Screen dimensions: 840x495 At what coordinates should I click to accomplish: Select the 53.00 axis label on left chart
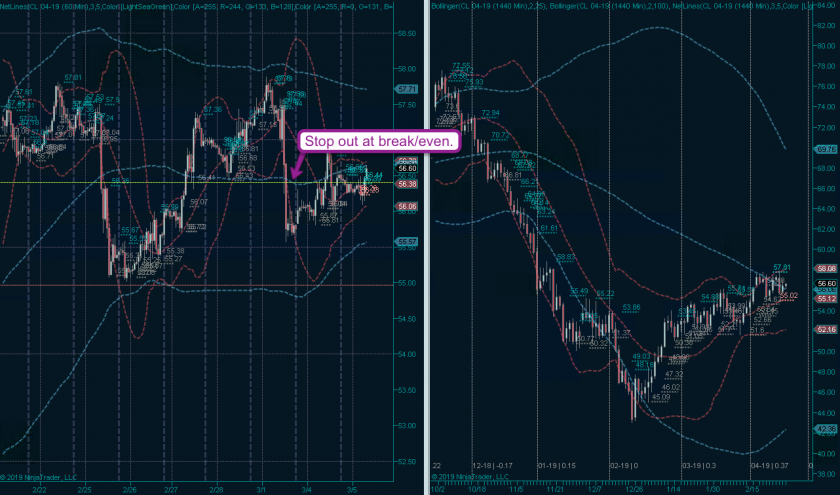point(407,426)
